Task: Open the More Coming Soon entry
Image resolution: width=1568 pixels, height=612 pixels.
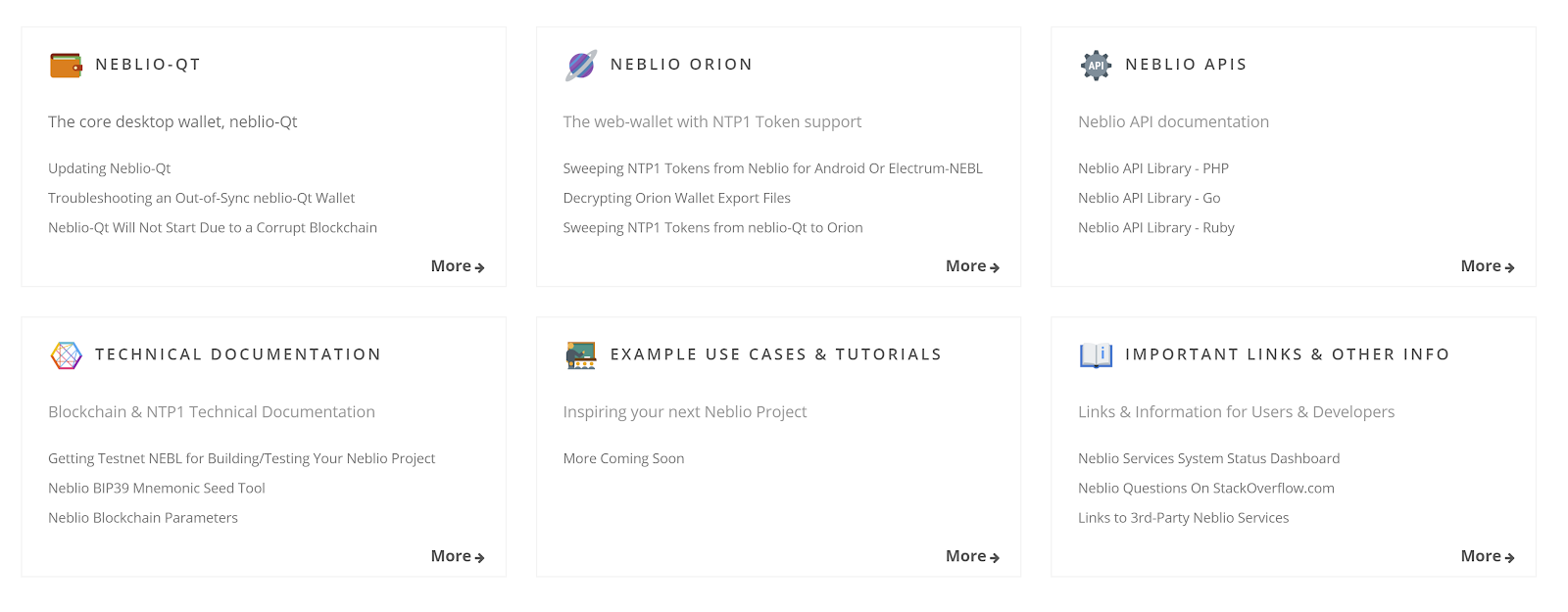Action: pos(624,458)
